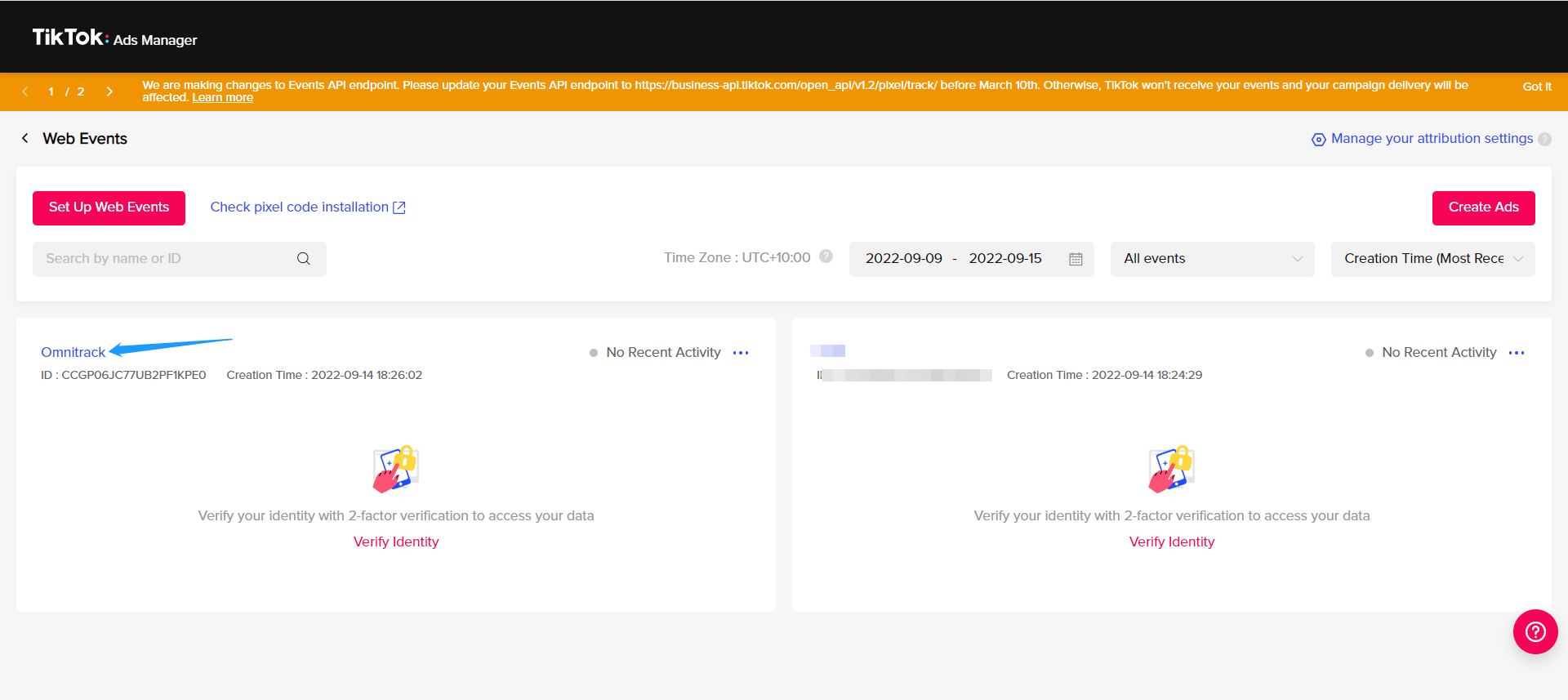Open more options for the second pixel
This screenshot has height=700, width=1568.
[x=1517, y=353]
